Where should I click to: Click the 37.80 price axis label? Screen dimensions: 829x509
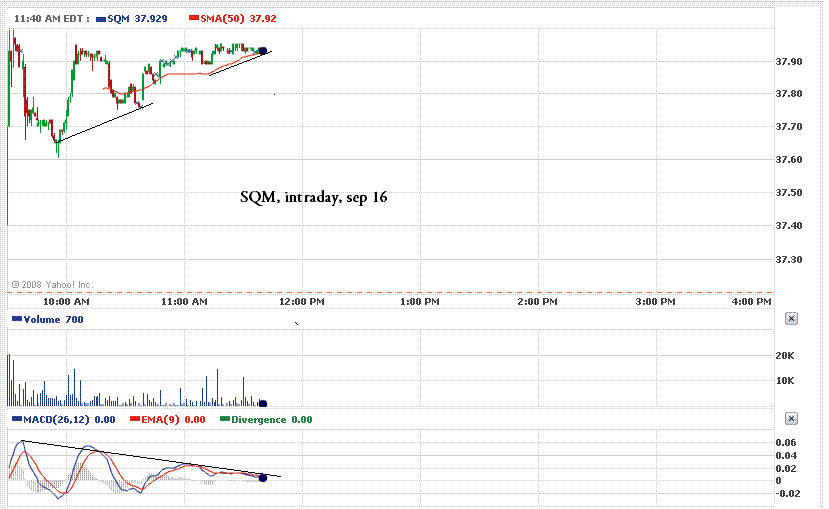point(789,94)
